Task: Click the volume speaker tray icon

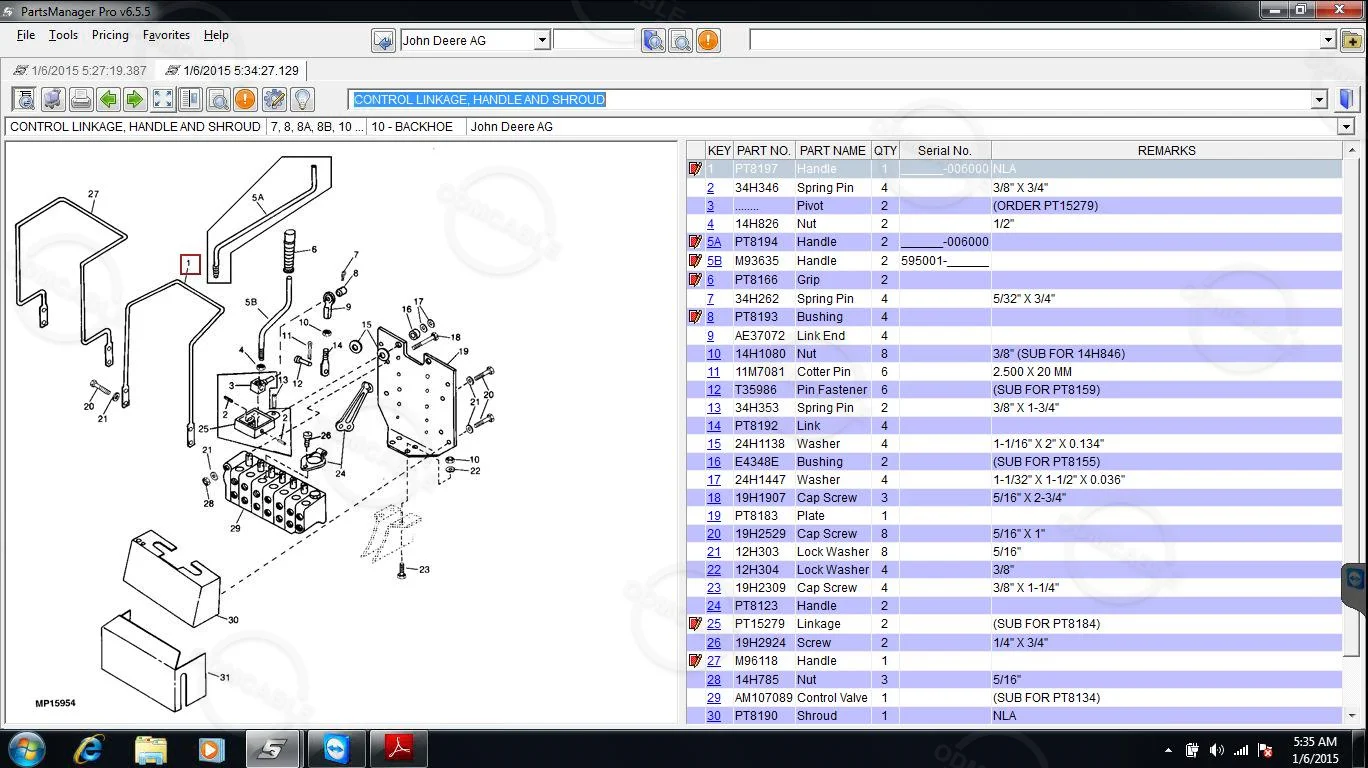Action: click(1216, 750)
